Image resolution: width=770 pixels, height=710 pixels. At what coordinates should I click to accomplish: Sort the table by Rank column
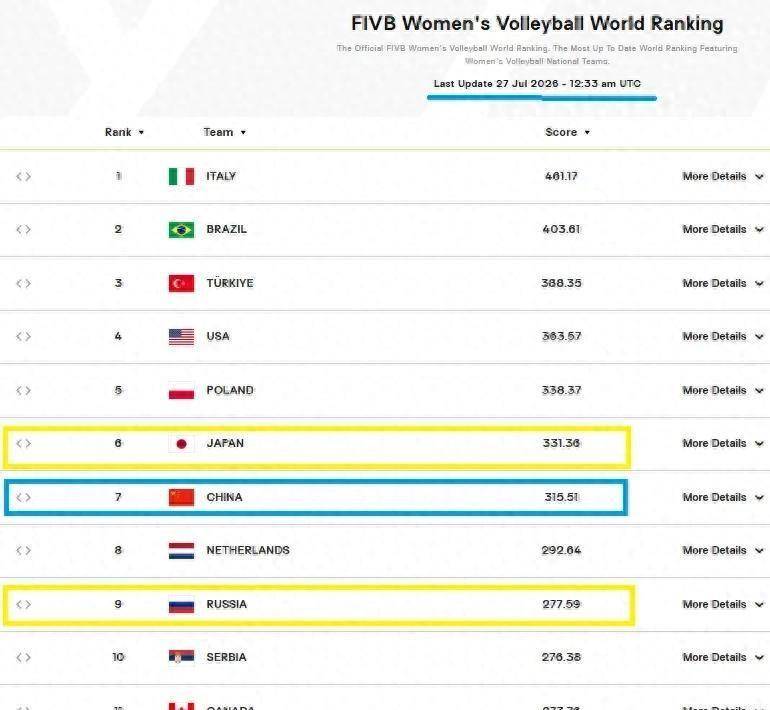(124, 132)
